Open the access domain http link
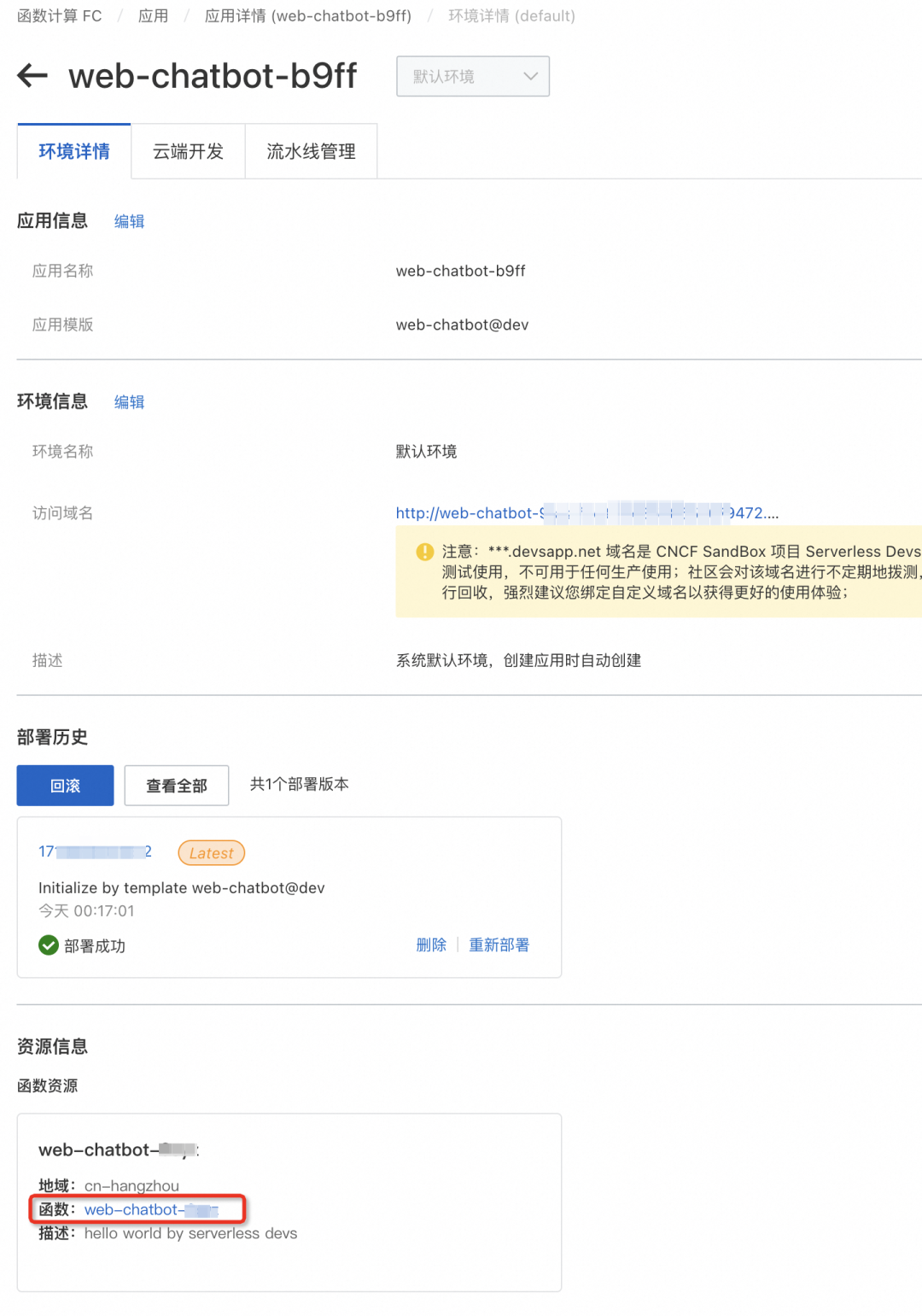This screenshot has height=1316, width=922. 512,512
